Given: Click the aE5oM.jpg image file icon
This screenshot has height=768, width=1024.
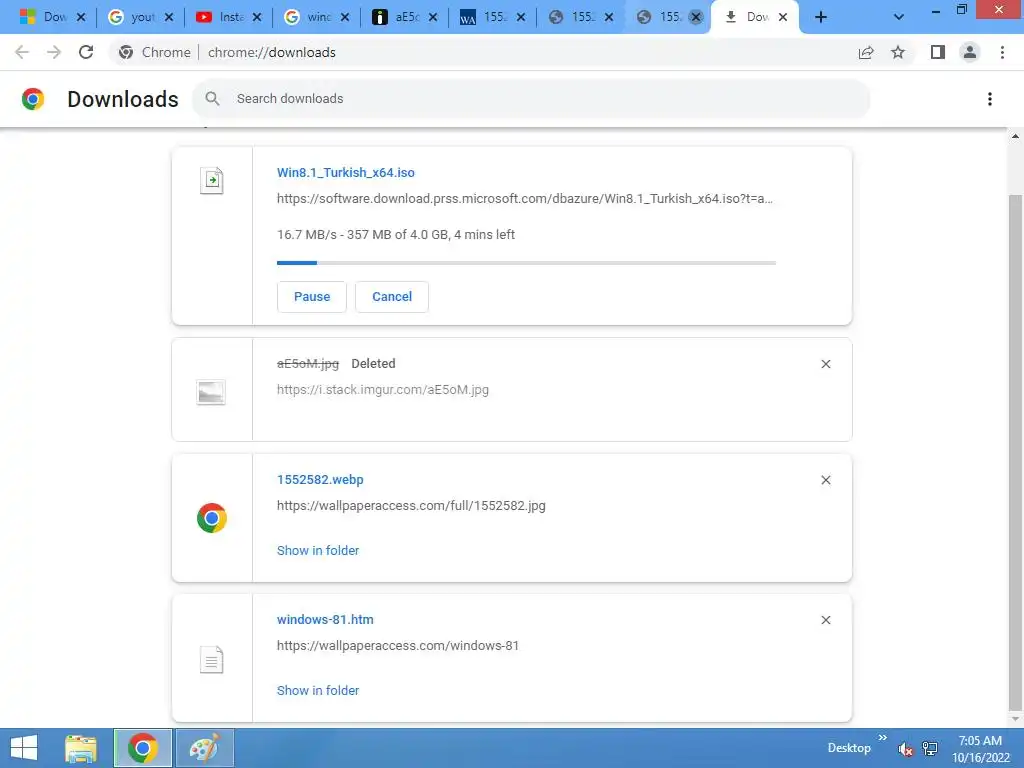Looking at the screenshot, I should click(211, 392).
